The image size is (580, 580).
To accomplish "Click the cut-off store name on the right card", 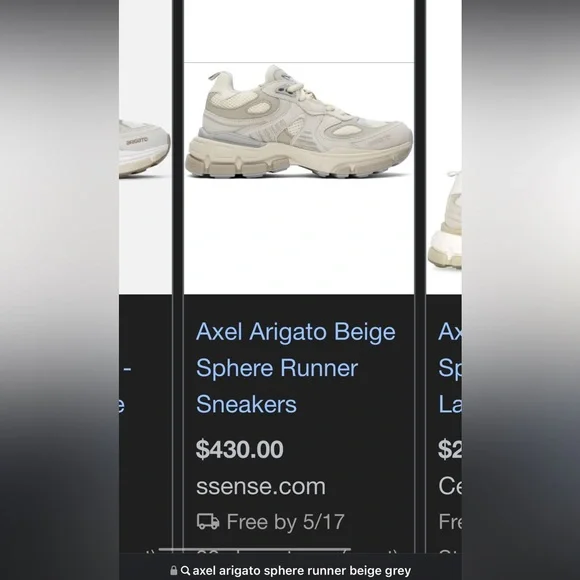I will click(450, 486).
